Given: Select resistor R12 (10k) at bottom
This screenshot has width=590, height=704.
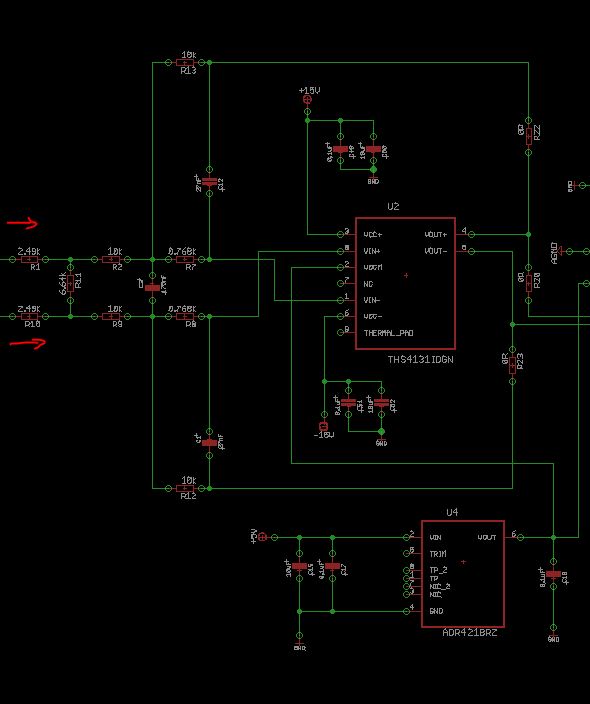Looking at the screenshot, I should point(185,488).
